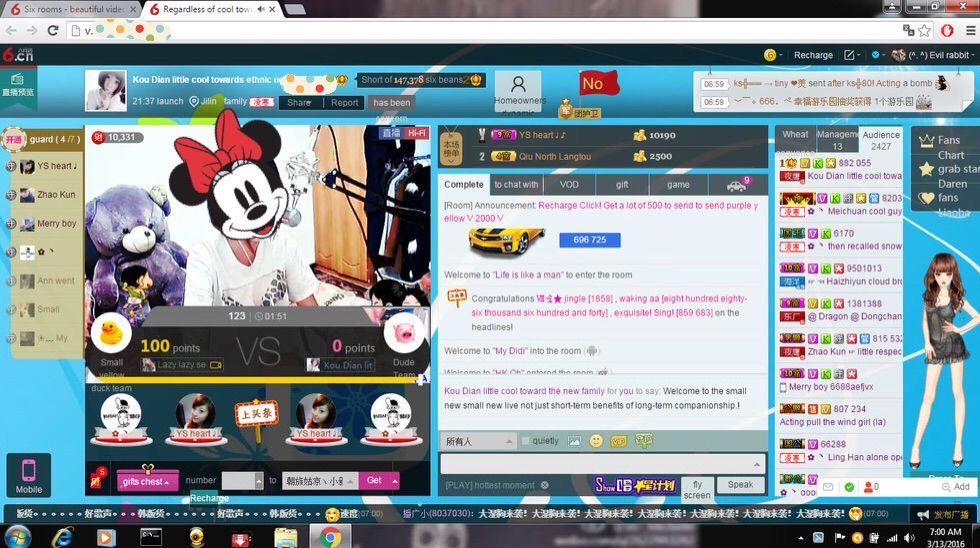980x548 pixels.
Task: Open the Homeowners dynamic profile icon
Action: pos(518,90)
